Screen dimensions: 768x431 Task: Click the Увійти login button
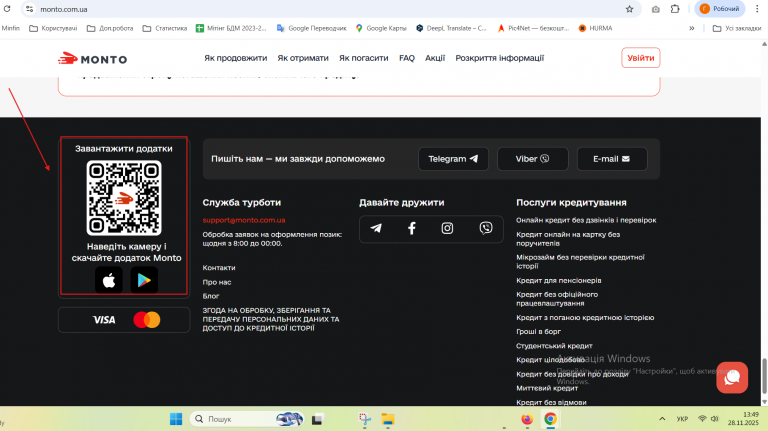[641, 58]
